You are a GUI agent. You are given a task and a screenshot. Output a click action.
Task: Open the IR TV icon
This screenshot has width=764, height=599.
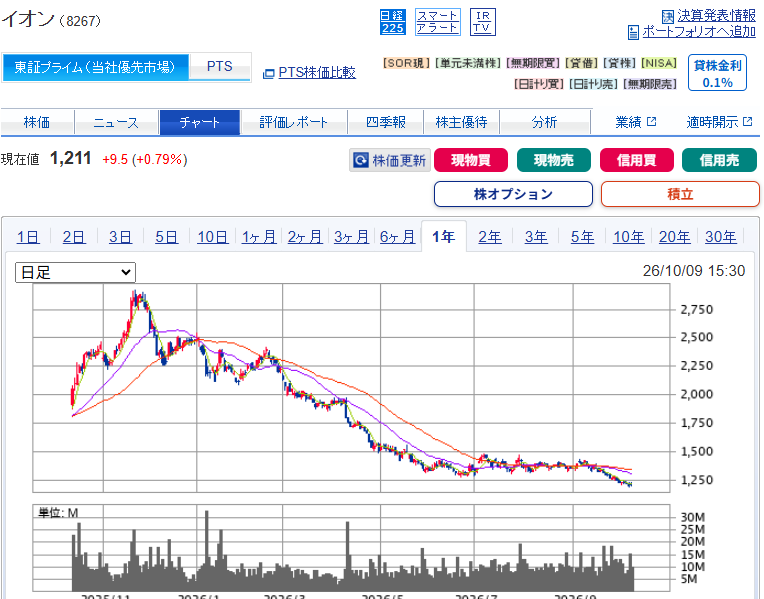pos(482,22)
